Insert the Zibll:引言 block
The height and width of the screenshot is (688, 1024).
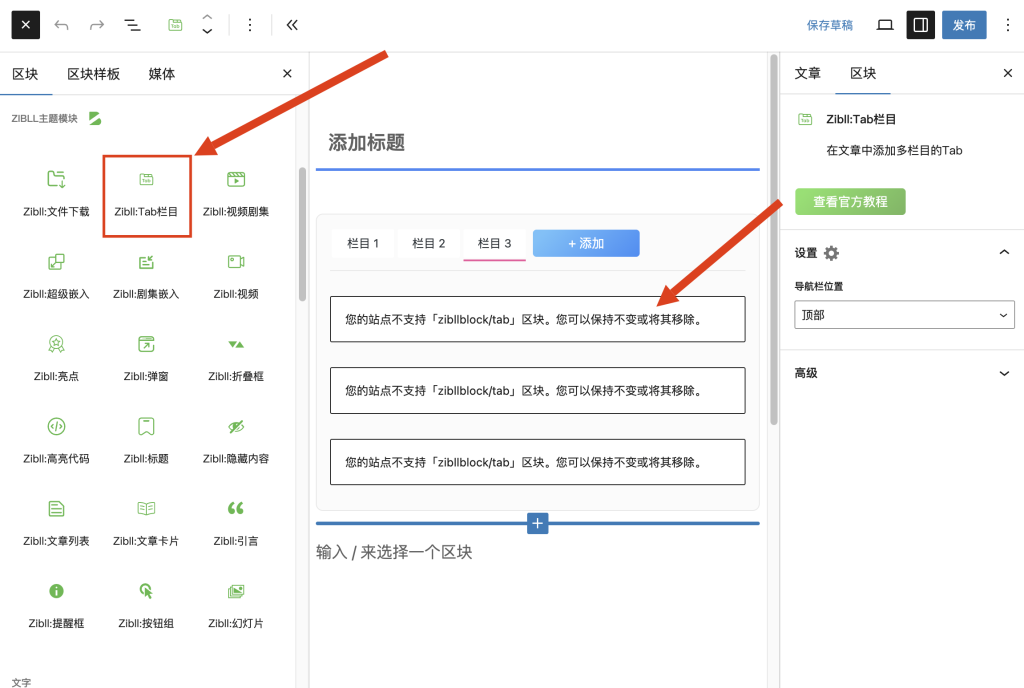click(236, 524)
